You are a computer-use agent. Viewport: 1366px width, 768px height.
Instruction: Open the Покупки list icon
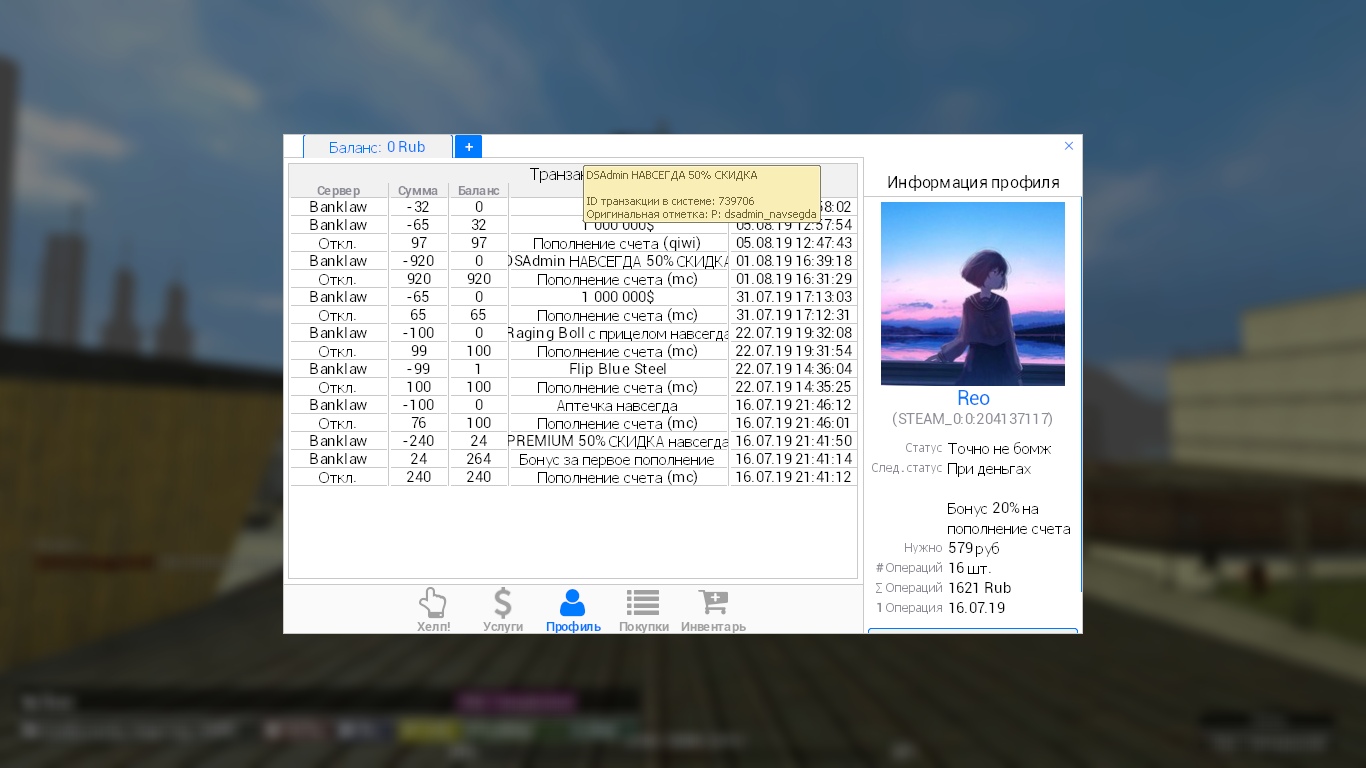pos(643,610)
